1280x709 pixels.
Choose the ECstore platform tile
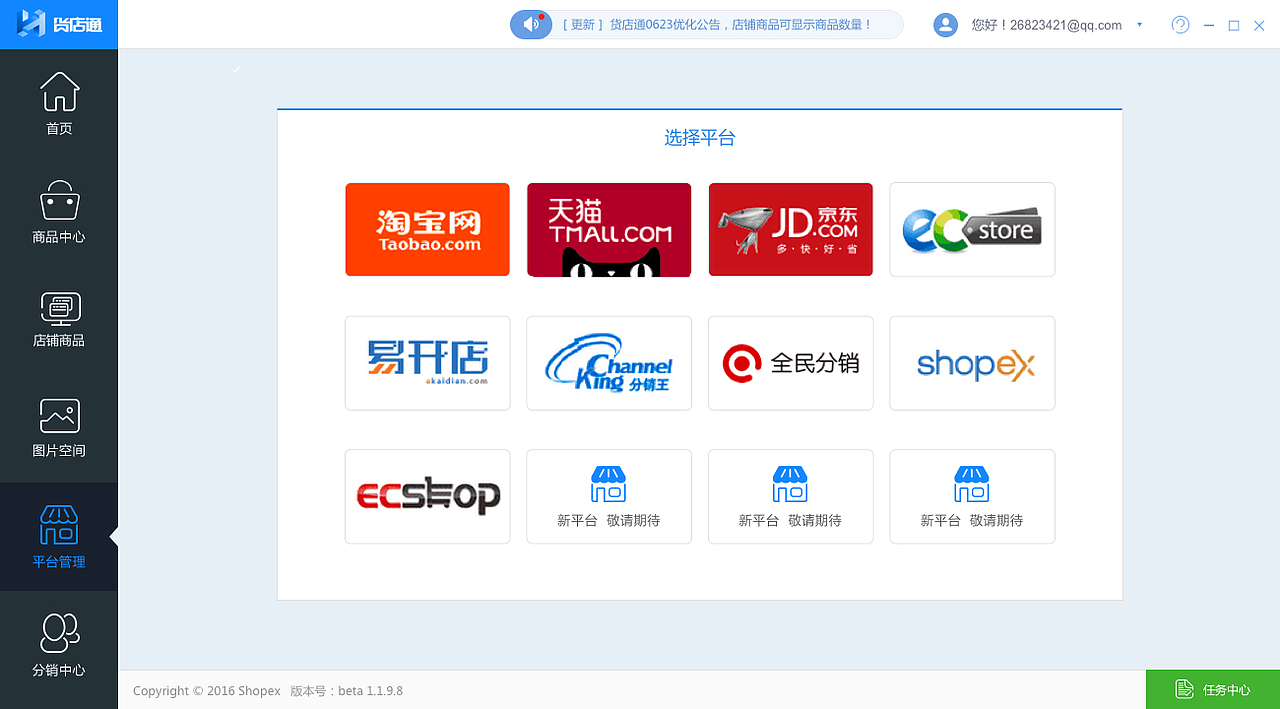click(x=972, y=229)
